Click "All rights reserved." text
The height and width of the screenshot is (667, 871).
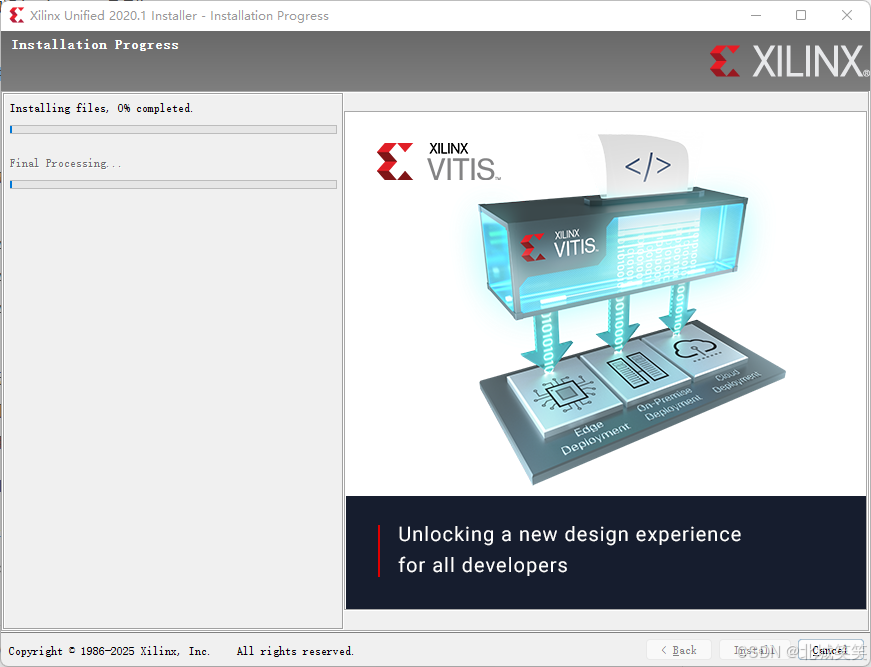[295, 651]
